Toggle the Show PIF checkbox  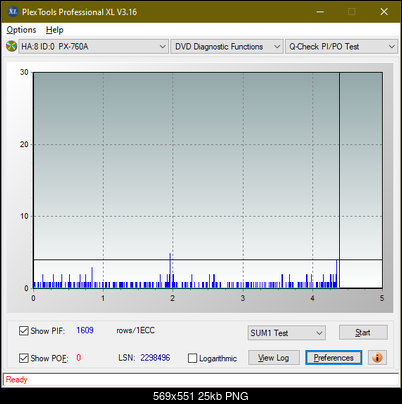pyautogui.click(x=24, y=331)
